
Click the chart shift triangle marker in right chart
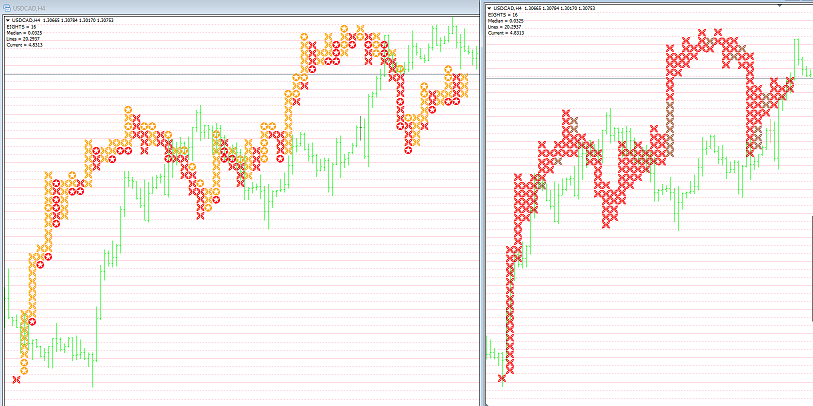click(x=779, y=5)
